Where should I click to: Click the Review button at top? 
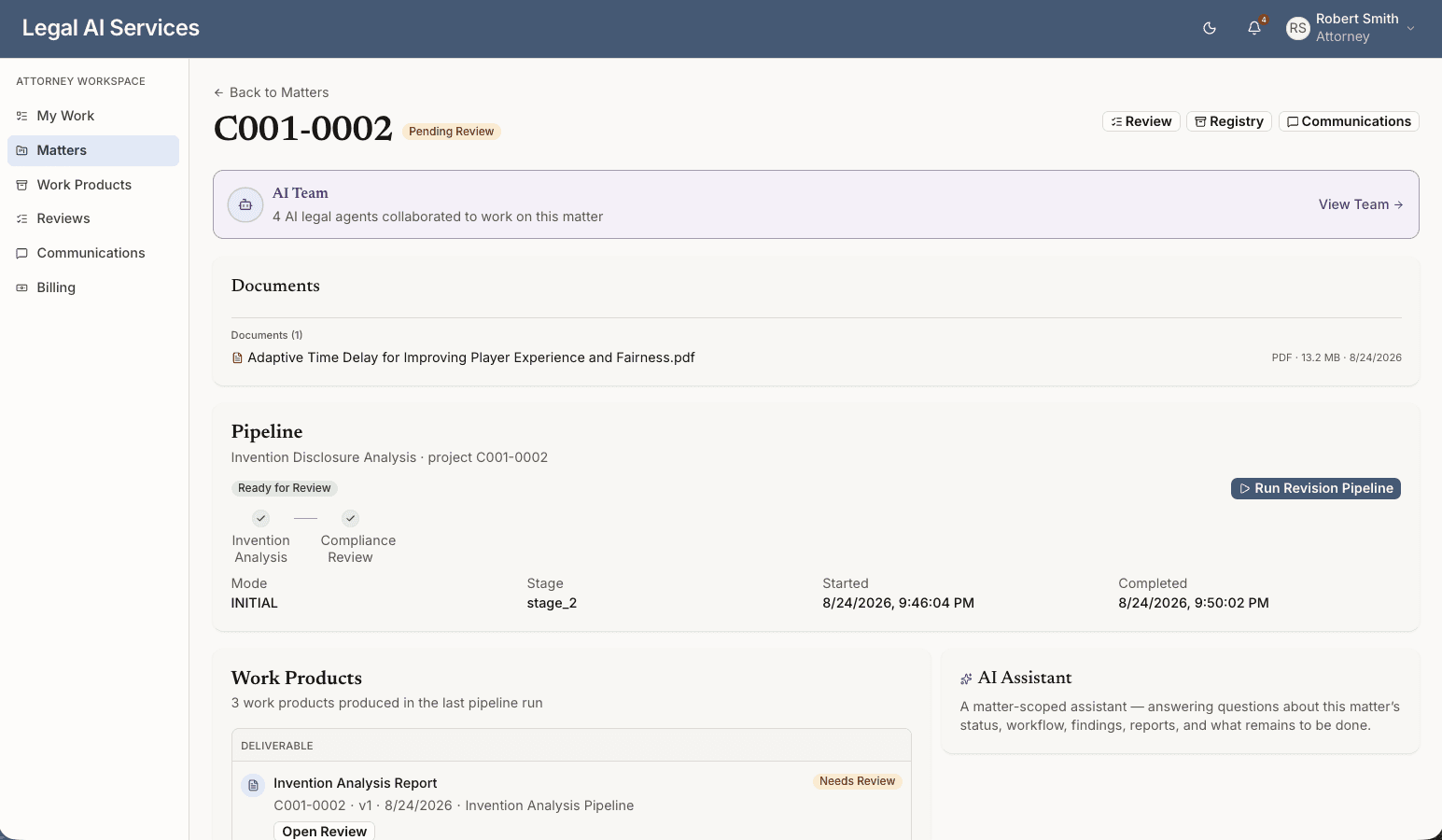[1141, 121]
